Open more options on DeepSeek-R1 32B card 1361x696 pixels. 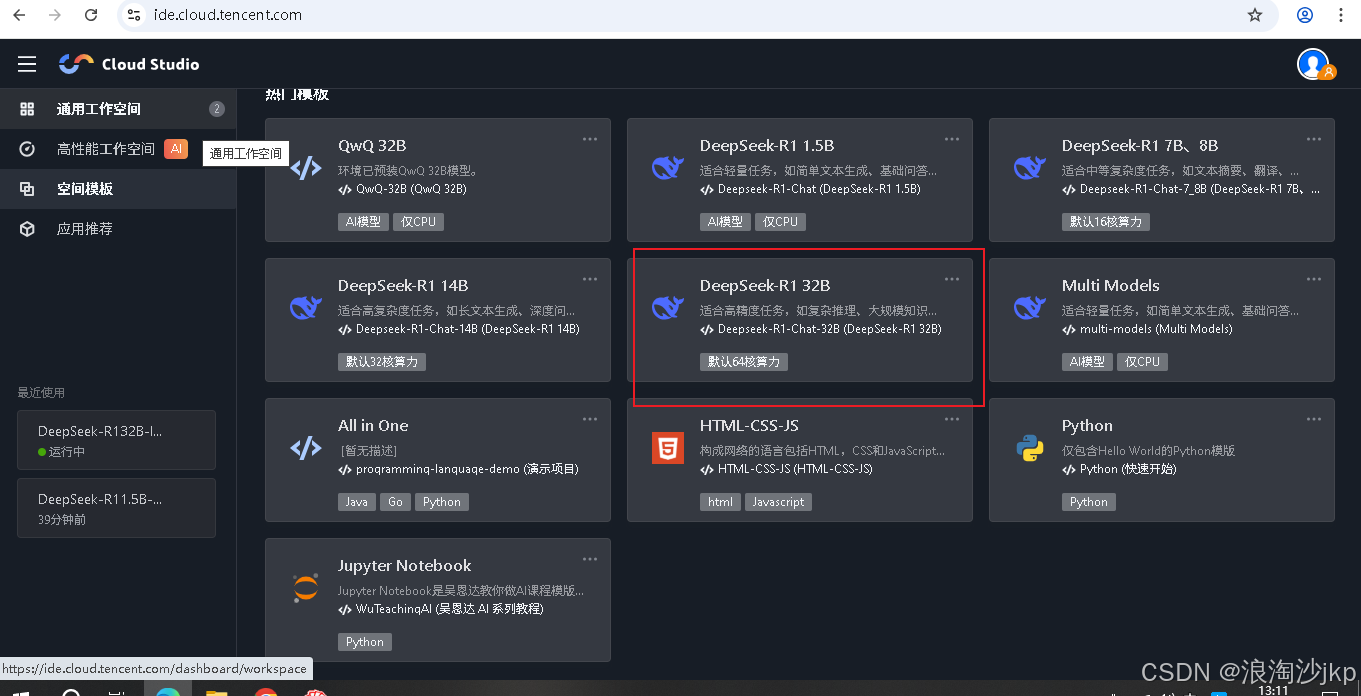click(x=952, y=279)
